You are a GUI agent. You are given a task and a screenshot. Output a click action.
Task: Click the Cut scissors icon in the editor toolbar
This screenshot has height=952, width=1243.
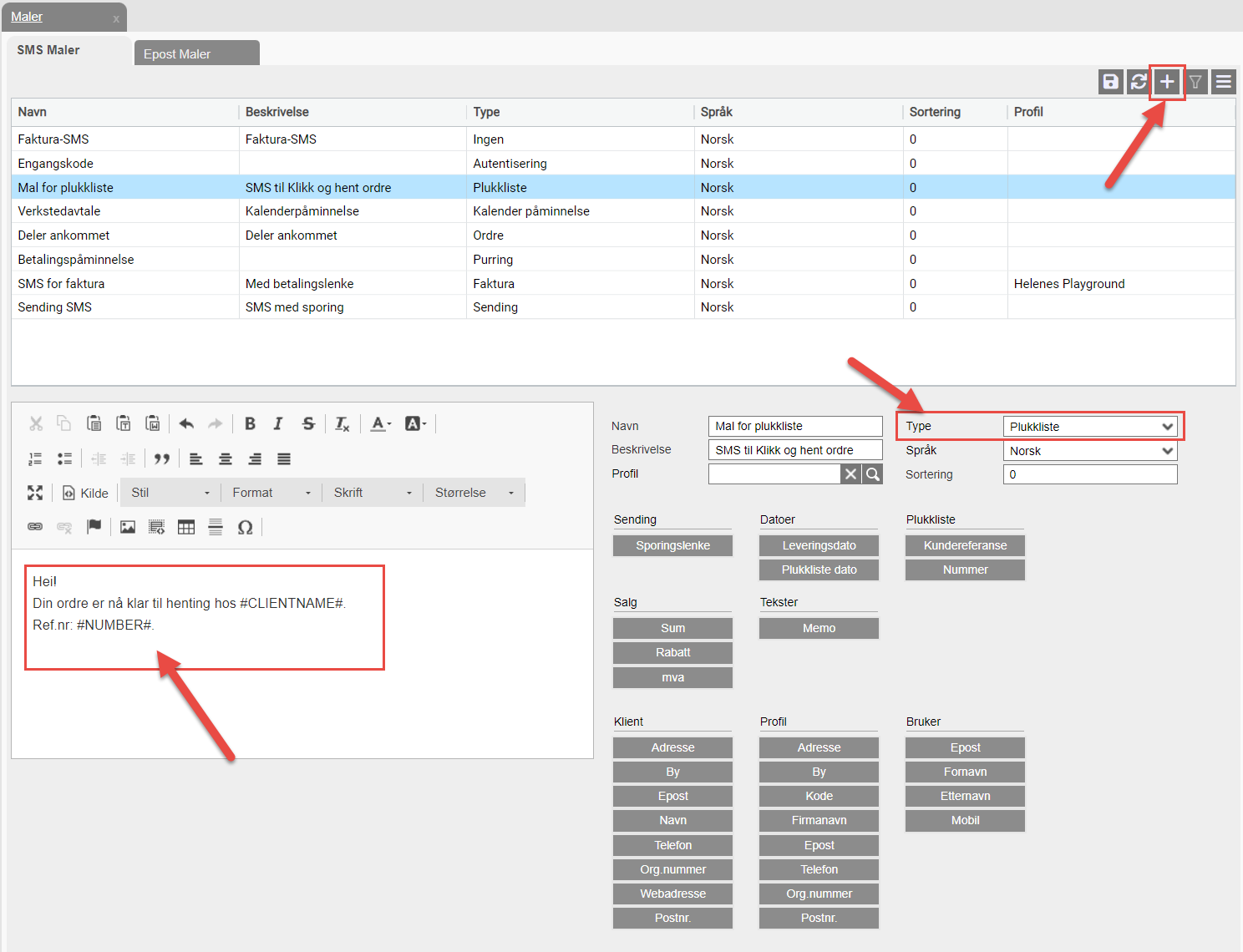pos(36,423)
